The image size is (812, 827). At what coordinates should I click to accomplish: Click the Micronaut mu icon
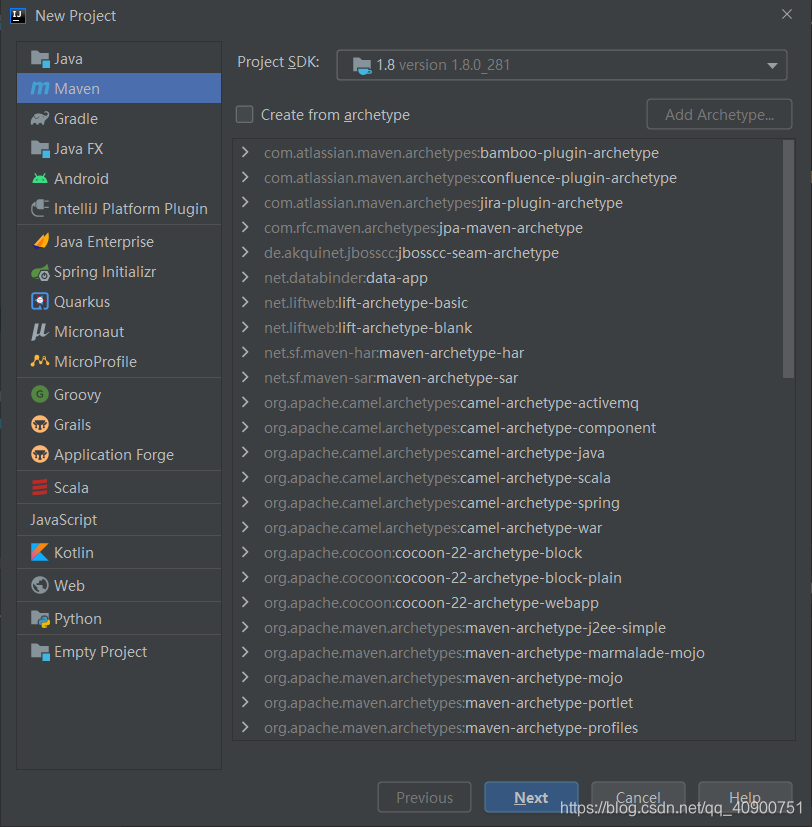(40, 332)
